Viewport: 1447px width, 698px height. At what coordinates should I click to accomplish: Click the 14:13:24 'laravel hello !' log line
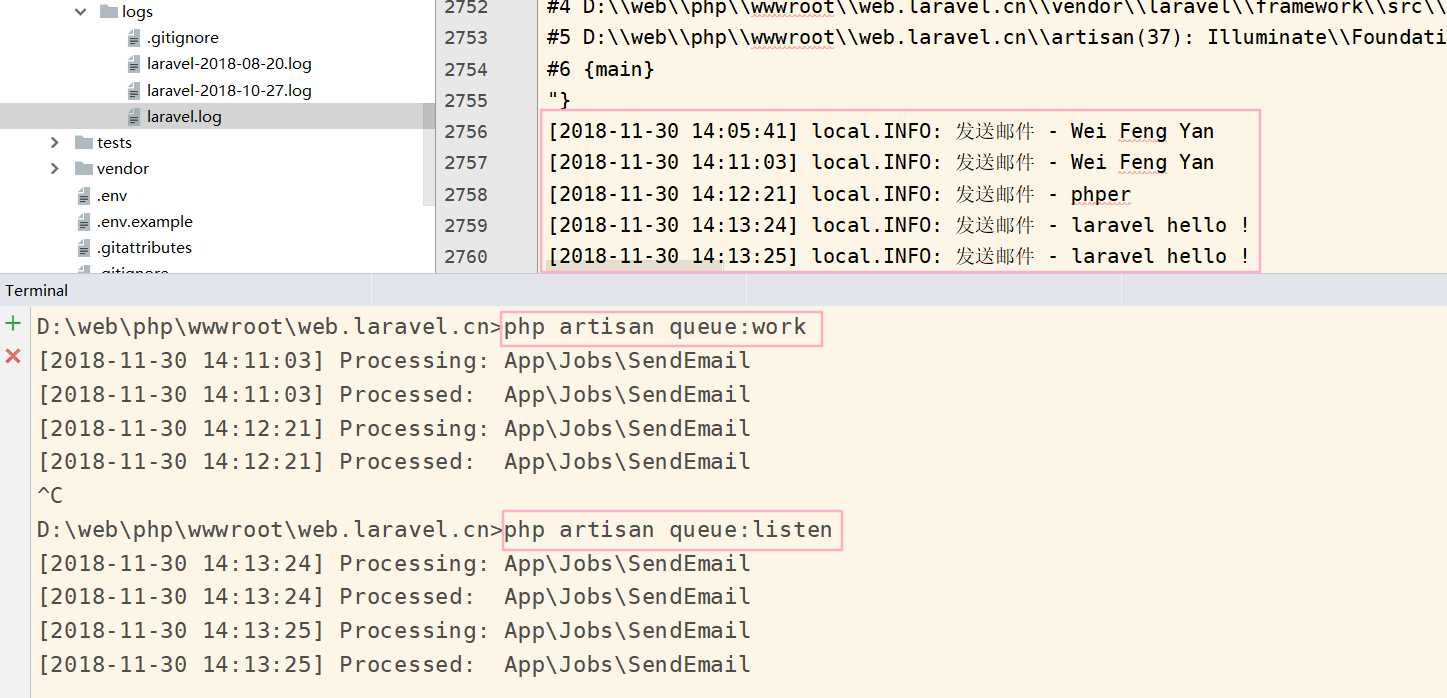(x=899, y=225)
